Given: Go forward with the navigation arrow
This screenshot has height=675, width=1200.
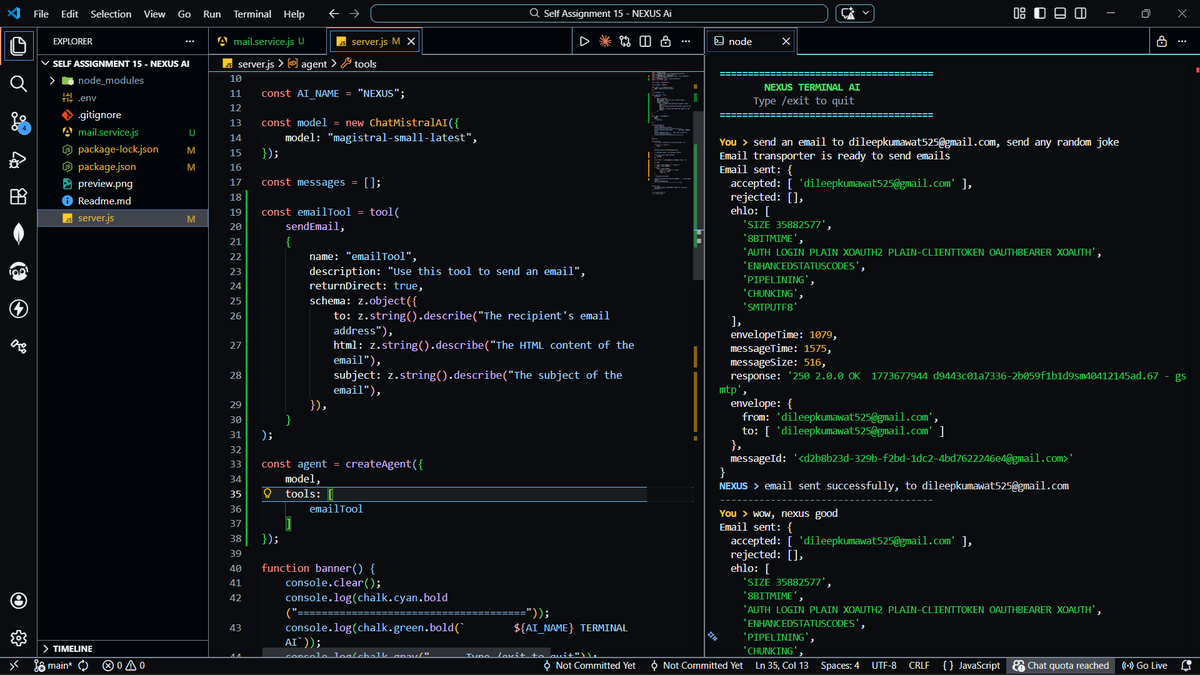Looking at the screenshot, I should click(x=355, y=14).
